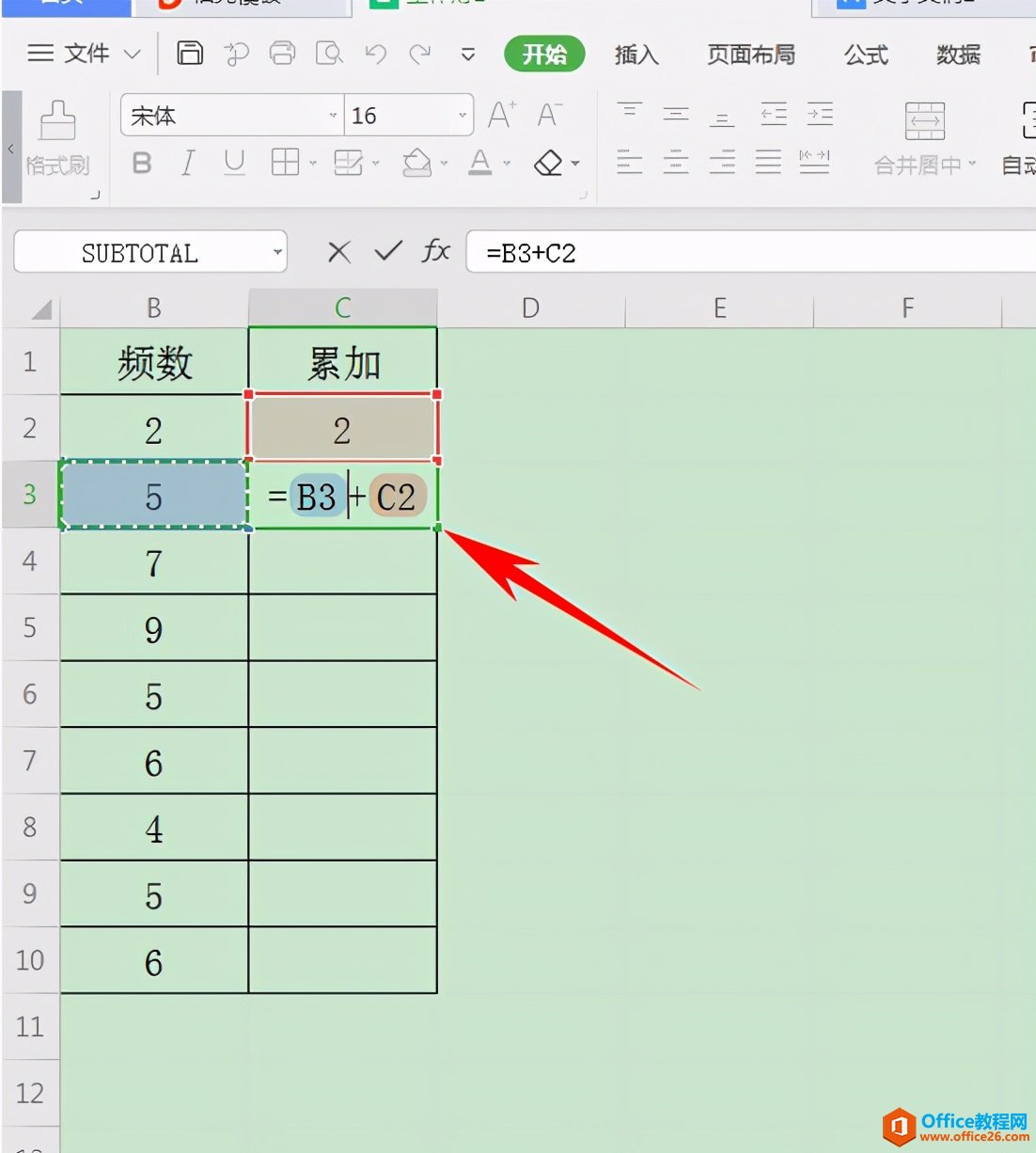Click cell B4 containing 7
The height and width of the screenshot is (1153, 1036).
pyautogui.click(x=154, y=561)
